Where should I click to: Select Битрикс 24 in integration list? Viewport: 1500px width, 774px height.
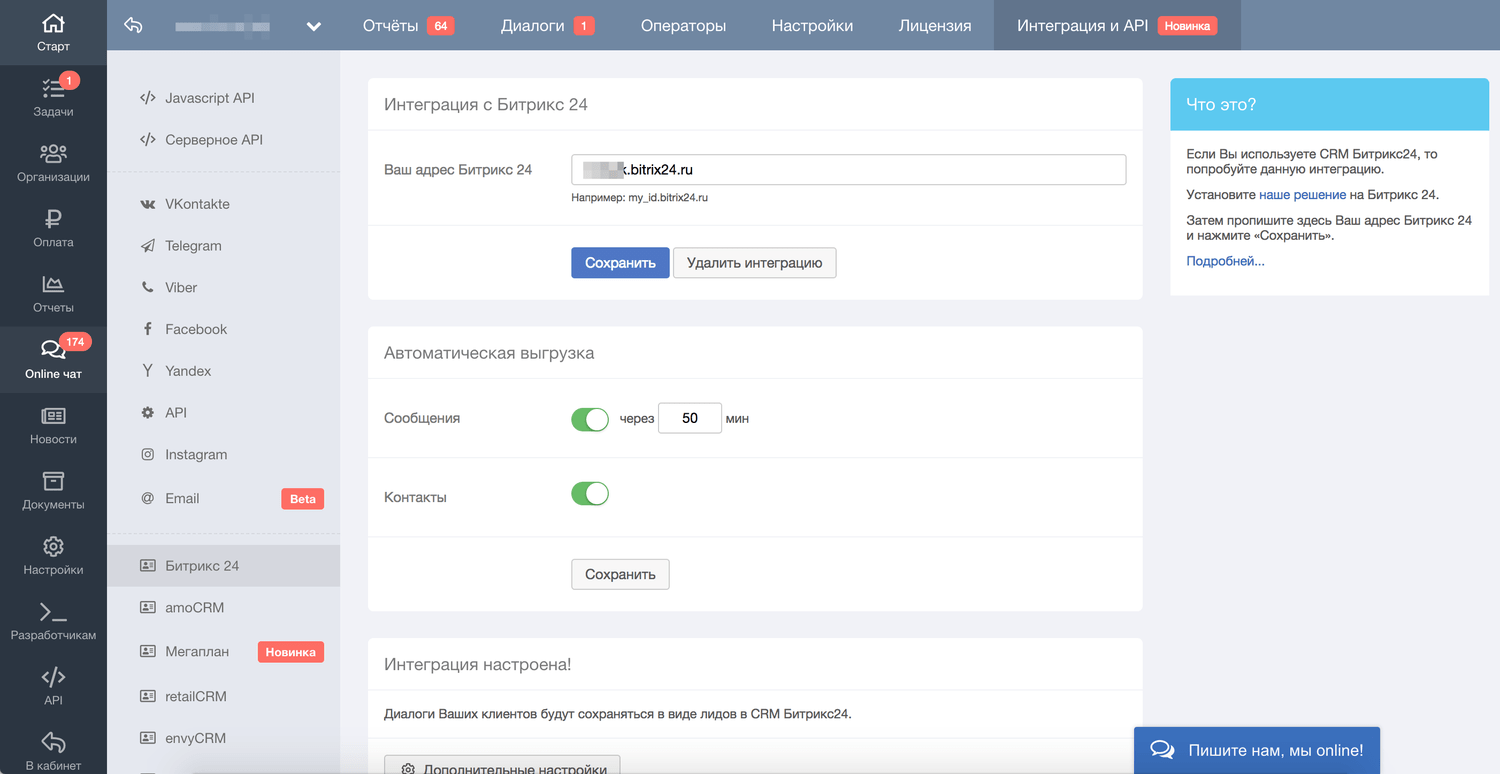[224, 566]
